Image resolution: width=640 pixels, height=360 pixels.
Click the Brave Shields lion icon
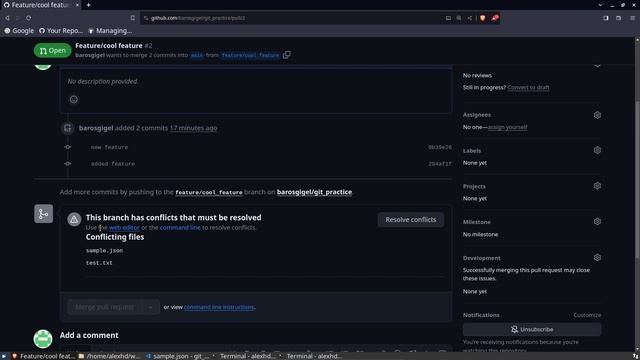pos(483,18)
